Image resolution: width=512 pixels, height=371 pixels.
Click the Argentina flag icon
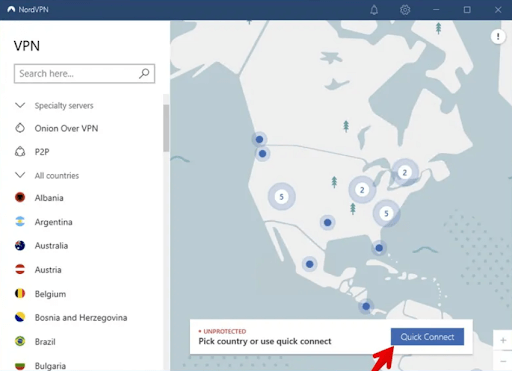tap(20, 221)
